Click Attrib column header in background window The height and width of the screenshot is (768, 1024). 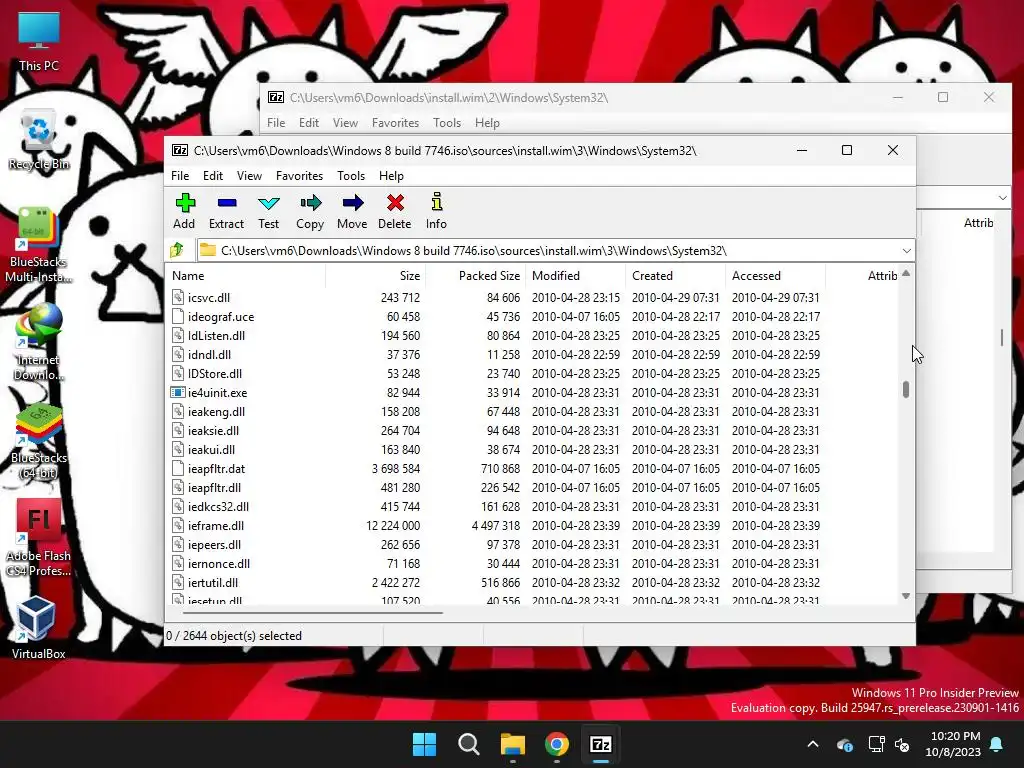coord(978,223)
